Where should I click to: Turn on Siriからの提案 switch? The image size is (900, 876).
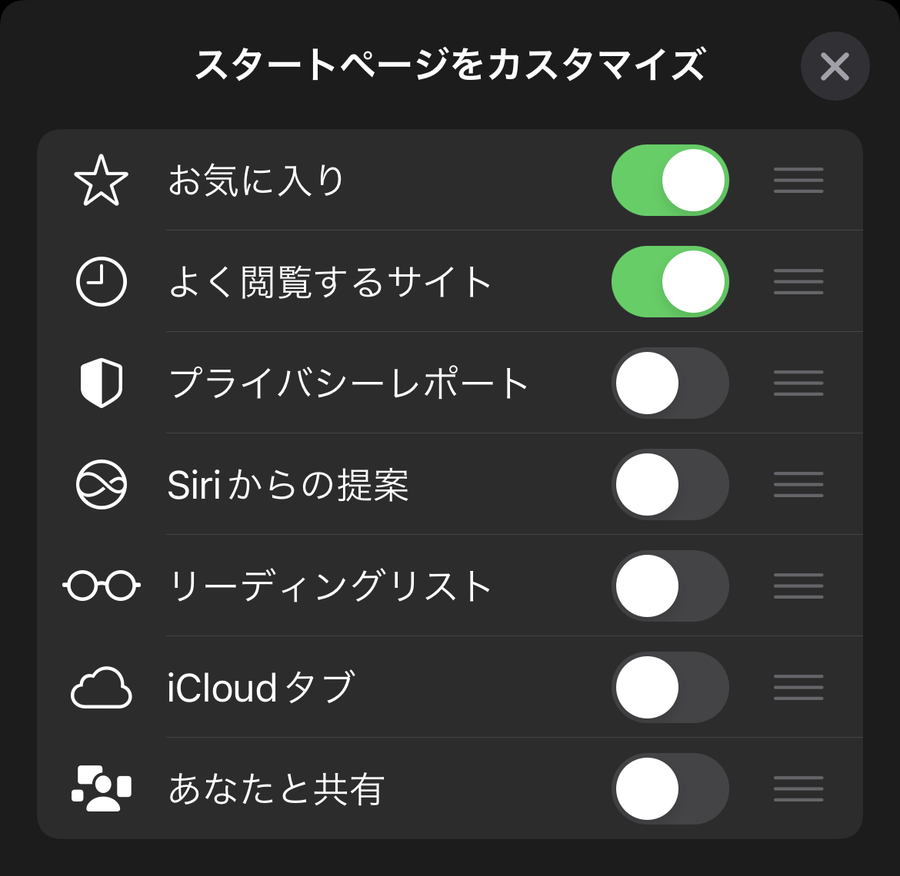[669, 486]
